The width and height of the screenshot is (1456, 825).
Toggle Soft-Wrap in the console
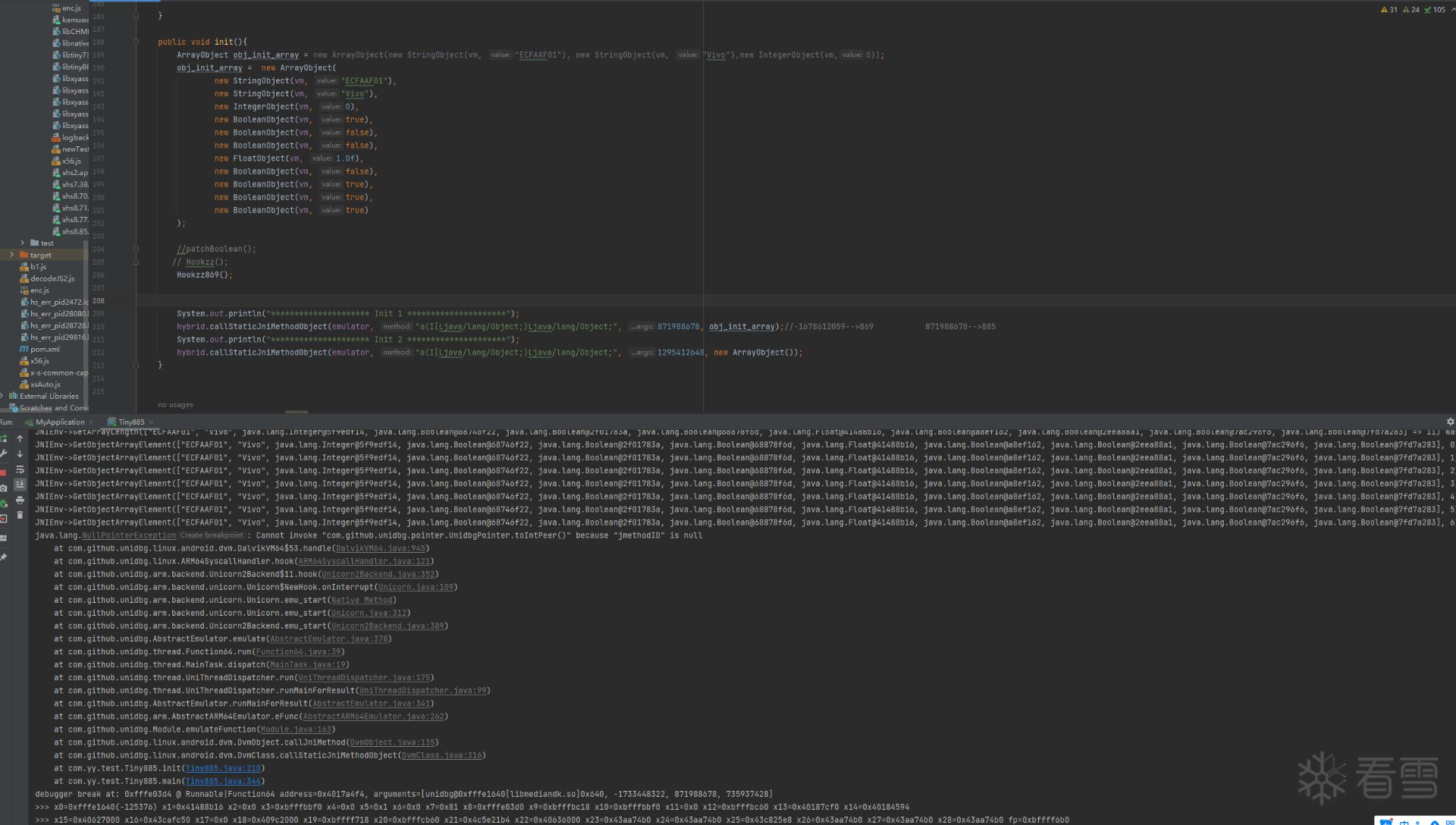pos(20,469)
